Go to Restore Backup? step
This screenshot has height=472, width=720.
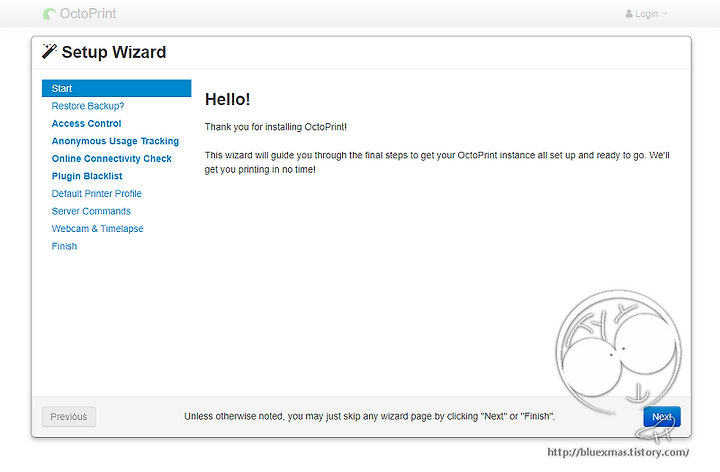[x=88, y=106]
